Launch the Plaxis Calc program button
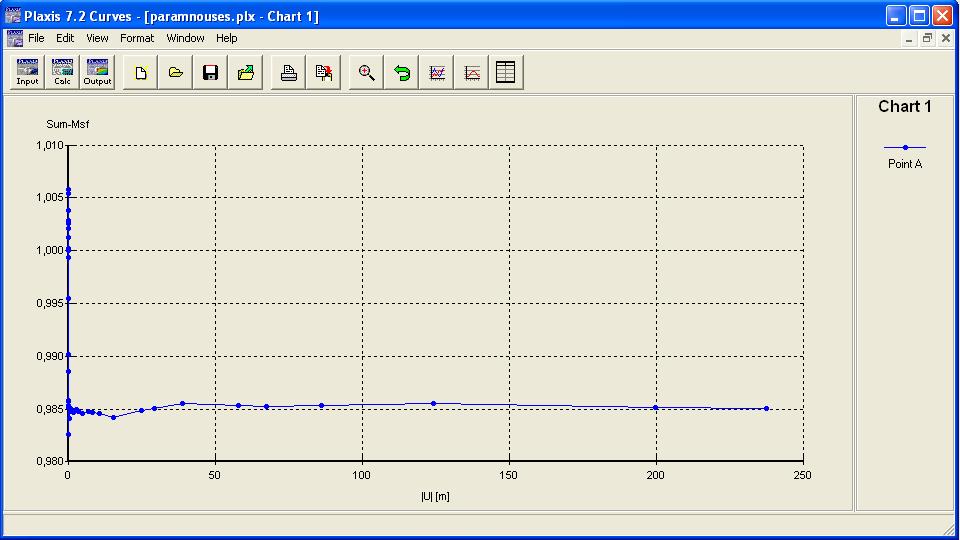The image size is (960, 540). click(62, 72)
